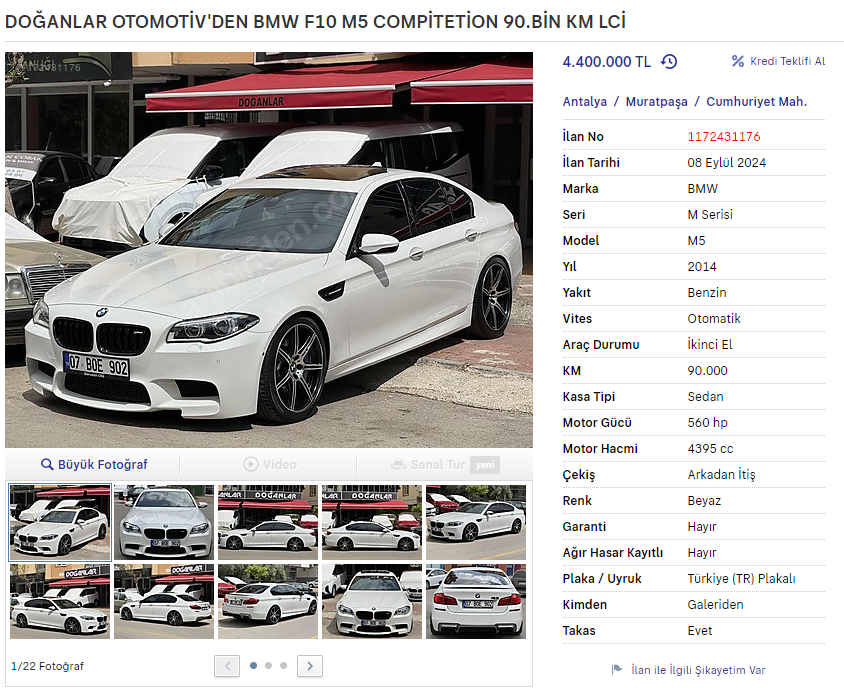
Task: Open the Sanal Tur tab
Action: pyautogui.click(x=445, y=464)
